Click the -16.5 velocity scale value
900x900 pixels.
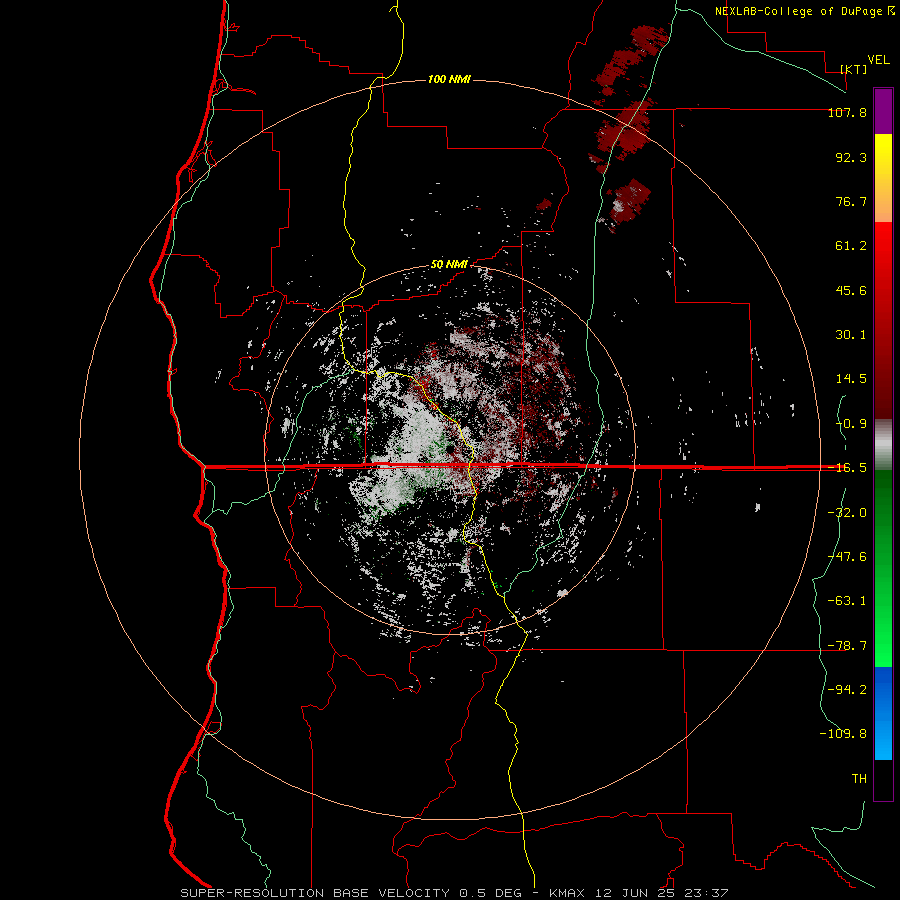(847, 468)
